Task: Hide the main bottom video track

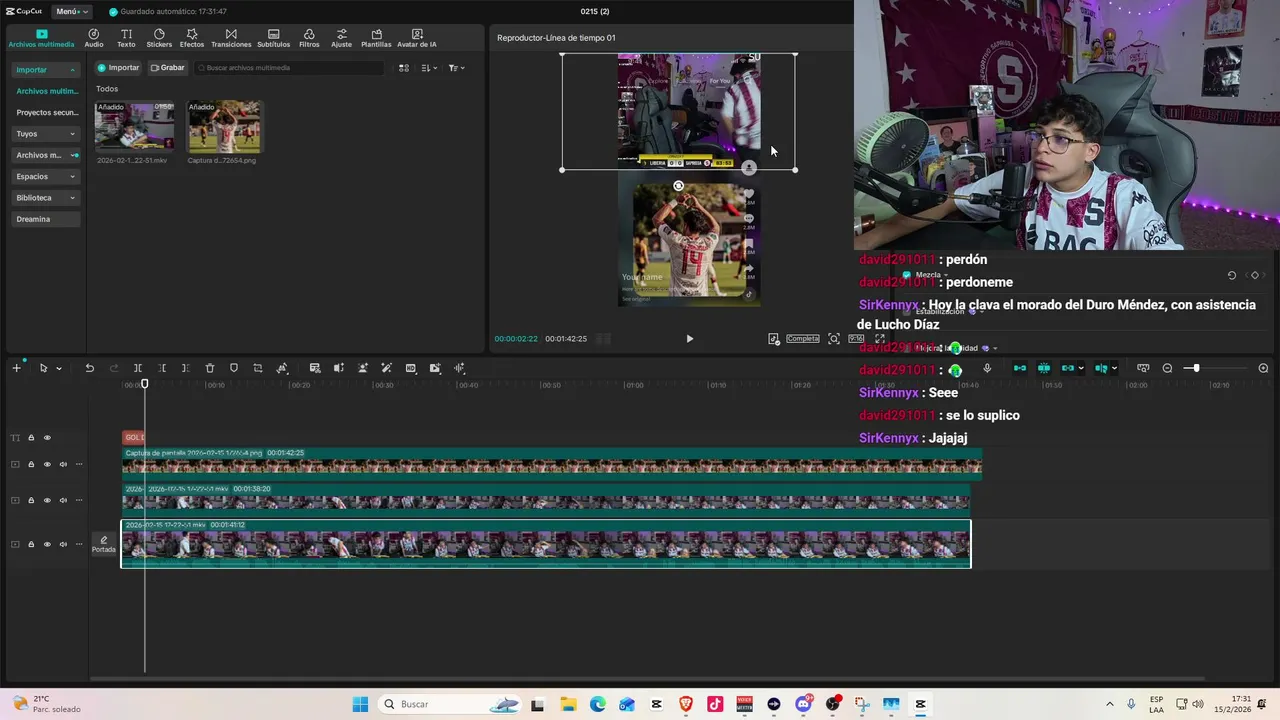Action: 47,545
